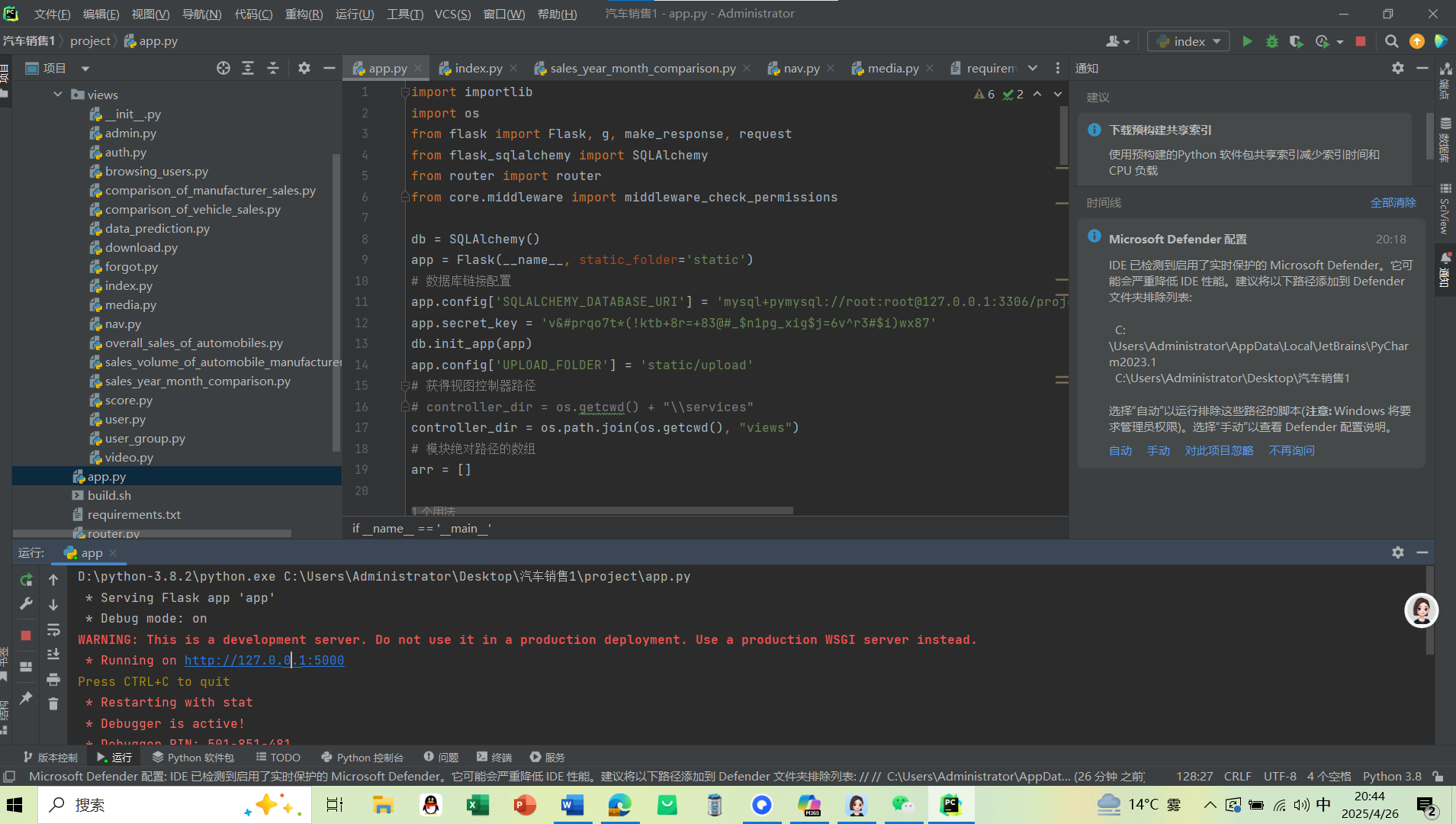Screen dimensions: 1456x824
Task: Click Python 3.8 interpreter in status bar
Action: [1392, 776]
